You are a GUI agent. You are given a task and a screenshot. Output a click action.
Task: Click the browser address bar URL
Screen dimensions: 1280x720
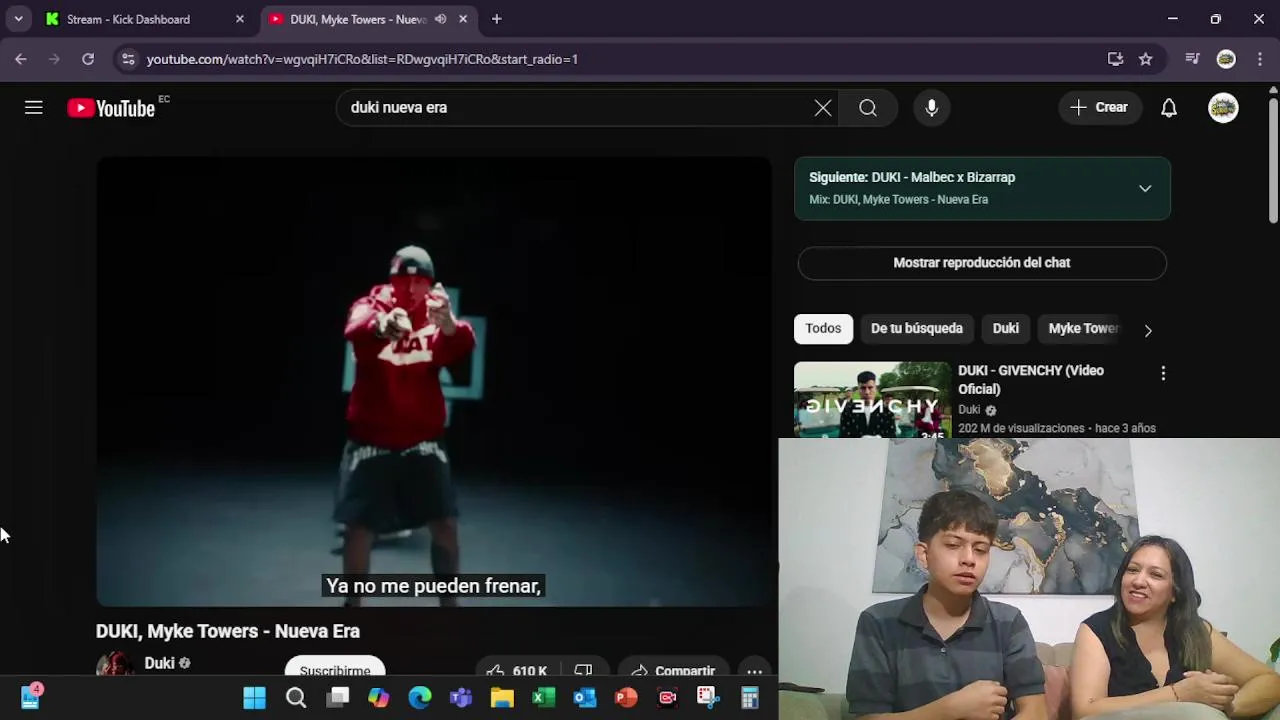(x=362, y=59)
